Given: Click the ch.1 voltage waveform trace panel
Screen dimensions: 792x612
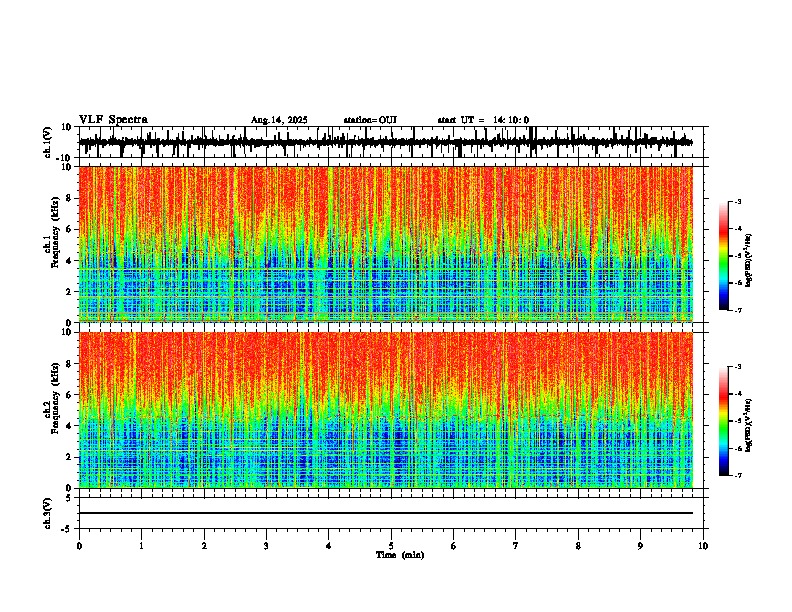Looking at the screenshot, I should [390, 142].
